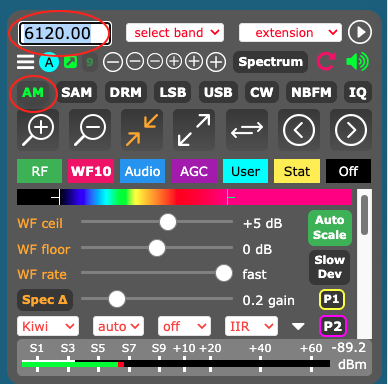Click the second circled plus icon
The width and height of the screenshot is (388, 384).
tap(194, 62)
